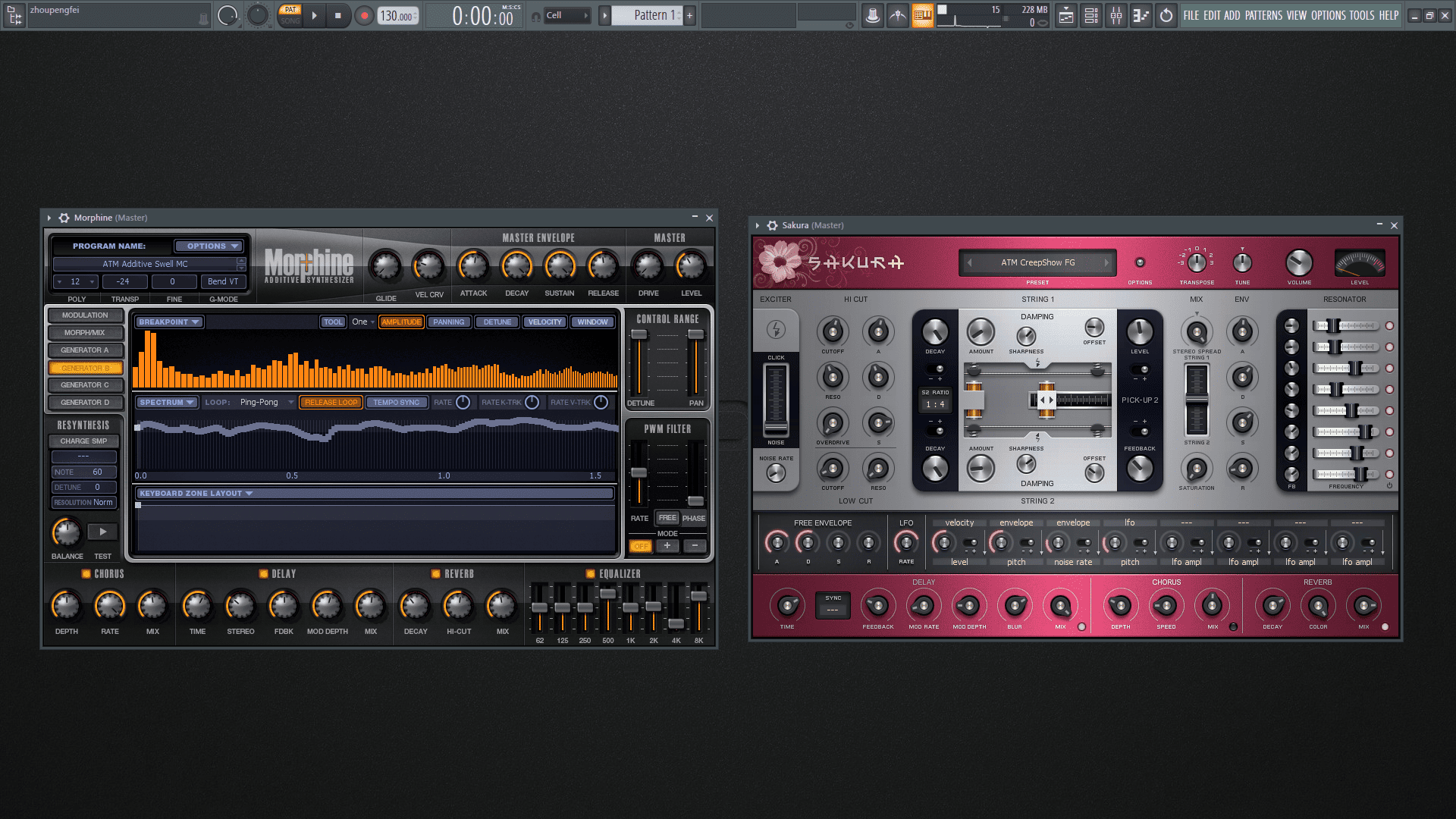This screenshot has height=819, width=1456.
Task: Select the MORPH/MIX page in Morphine
Action: coord(85,333)
